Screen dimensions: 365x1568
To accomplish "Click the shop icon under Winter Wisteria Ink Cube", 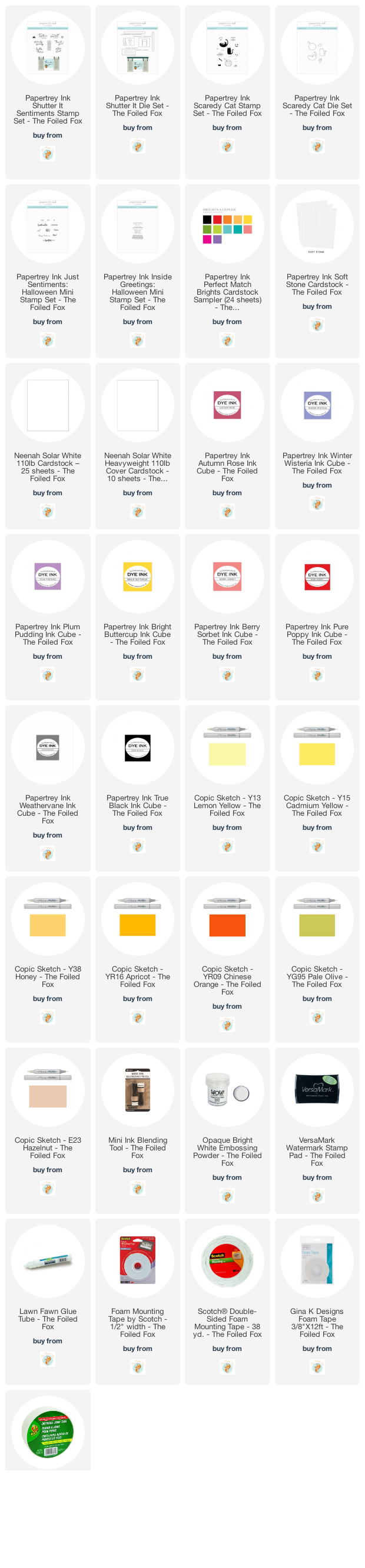I will [317, 504].
